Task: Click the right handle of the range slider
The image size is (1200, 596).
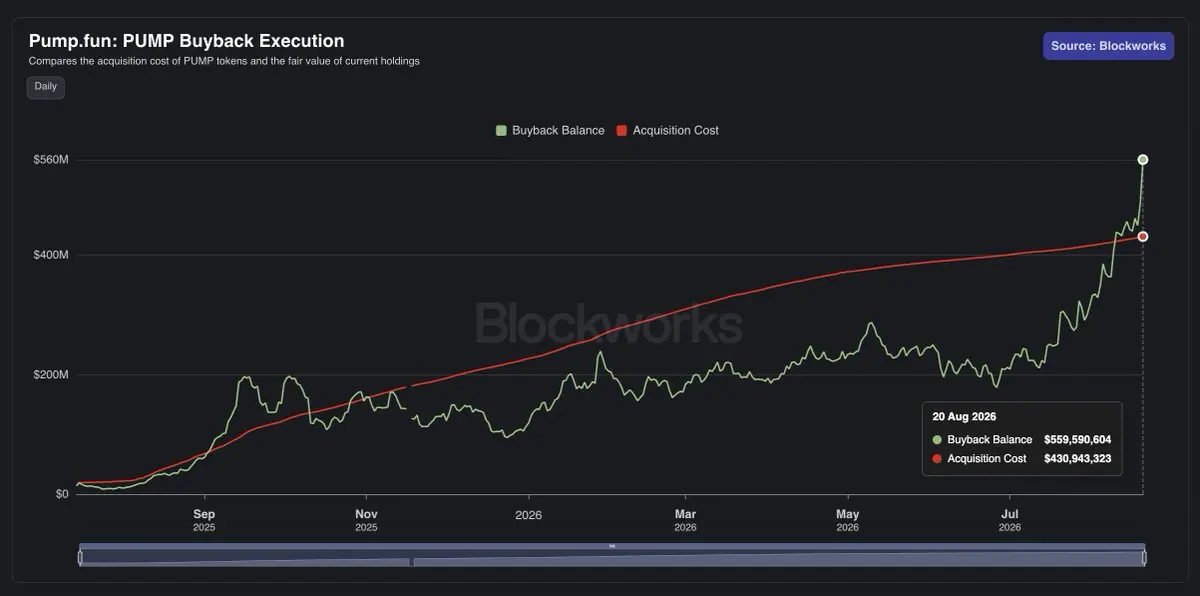Action: [1145, 558]
